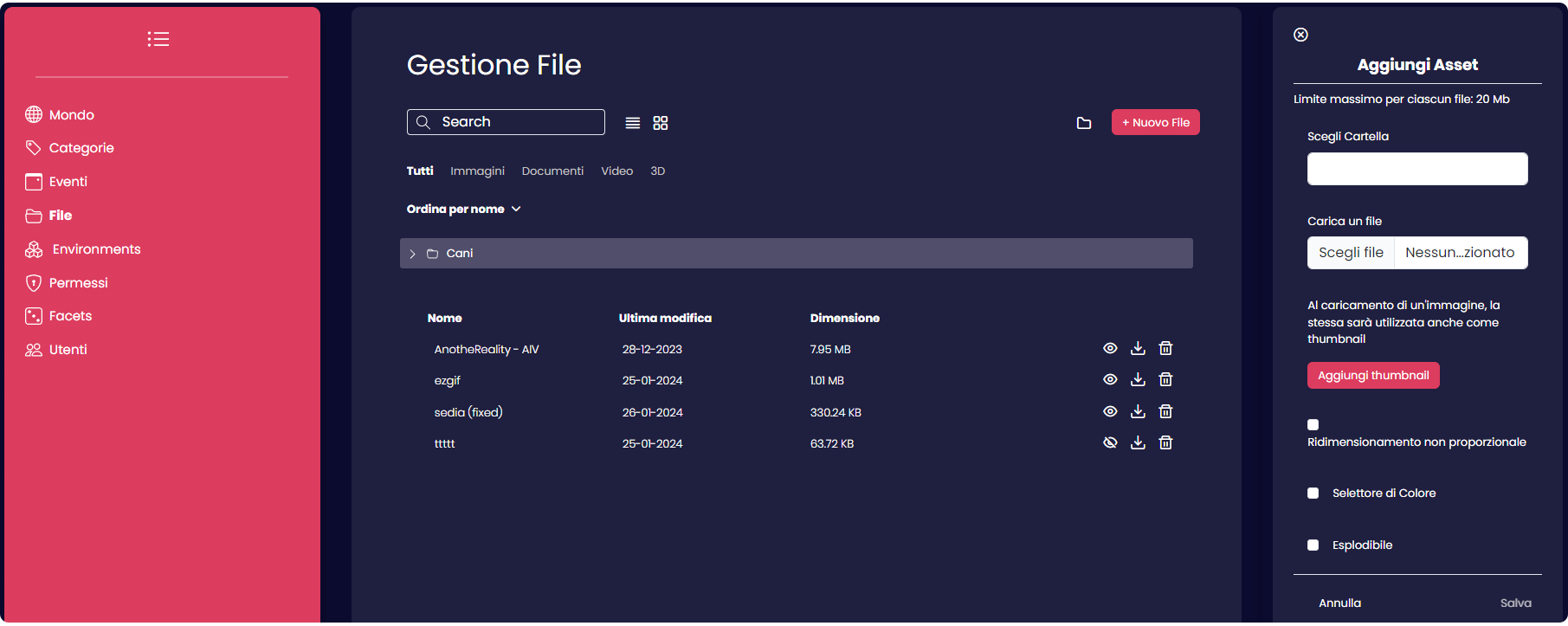Open Environments in the sidebar
Viewport: 1568px width, 626px height.
(95, 249)
